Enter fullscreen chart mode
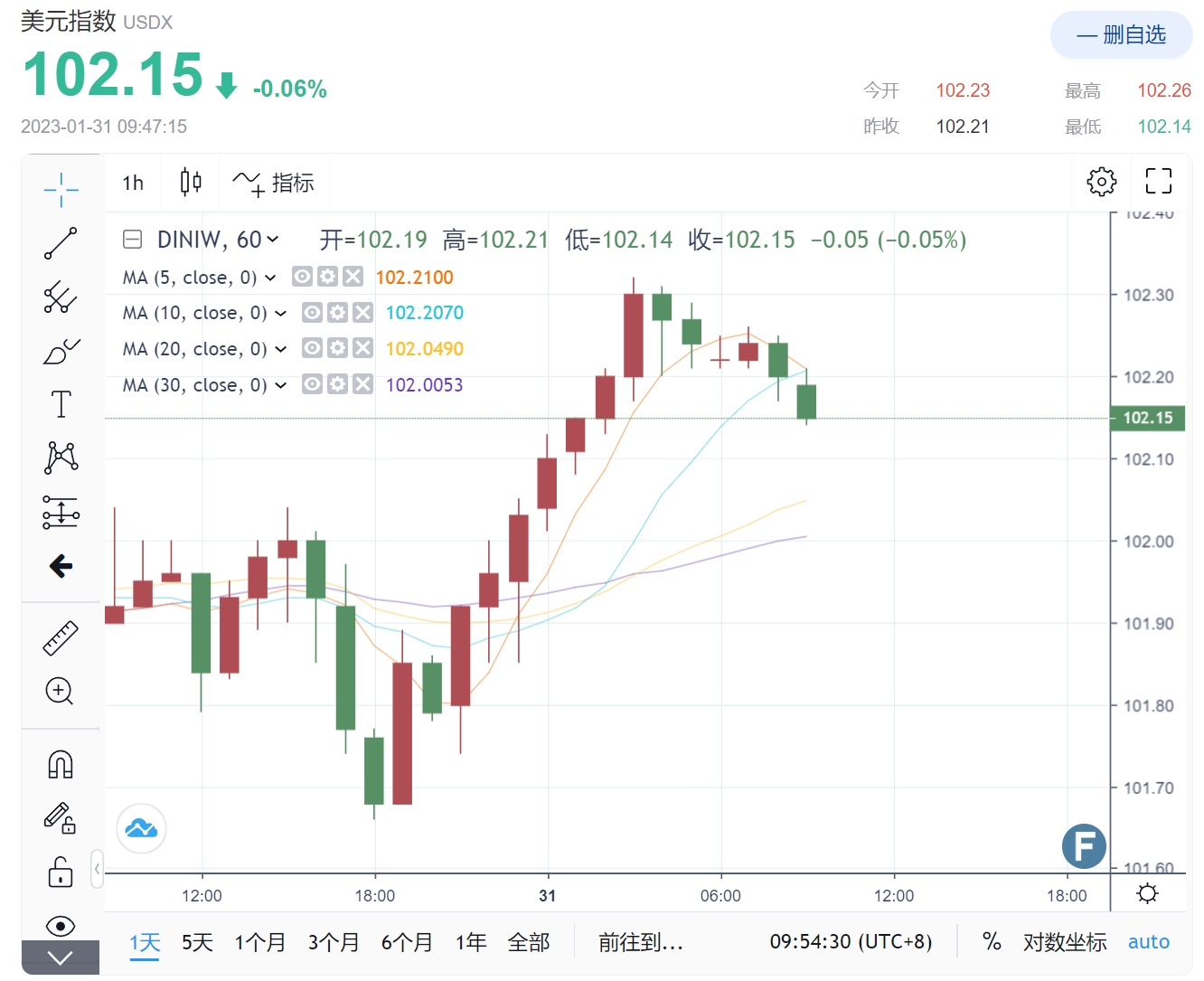Viewport: 1204px width, 981px height. pyautogui.click(x=1158, y=182)
